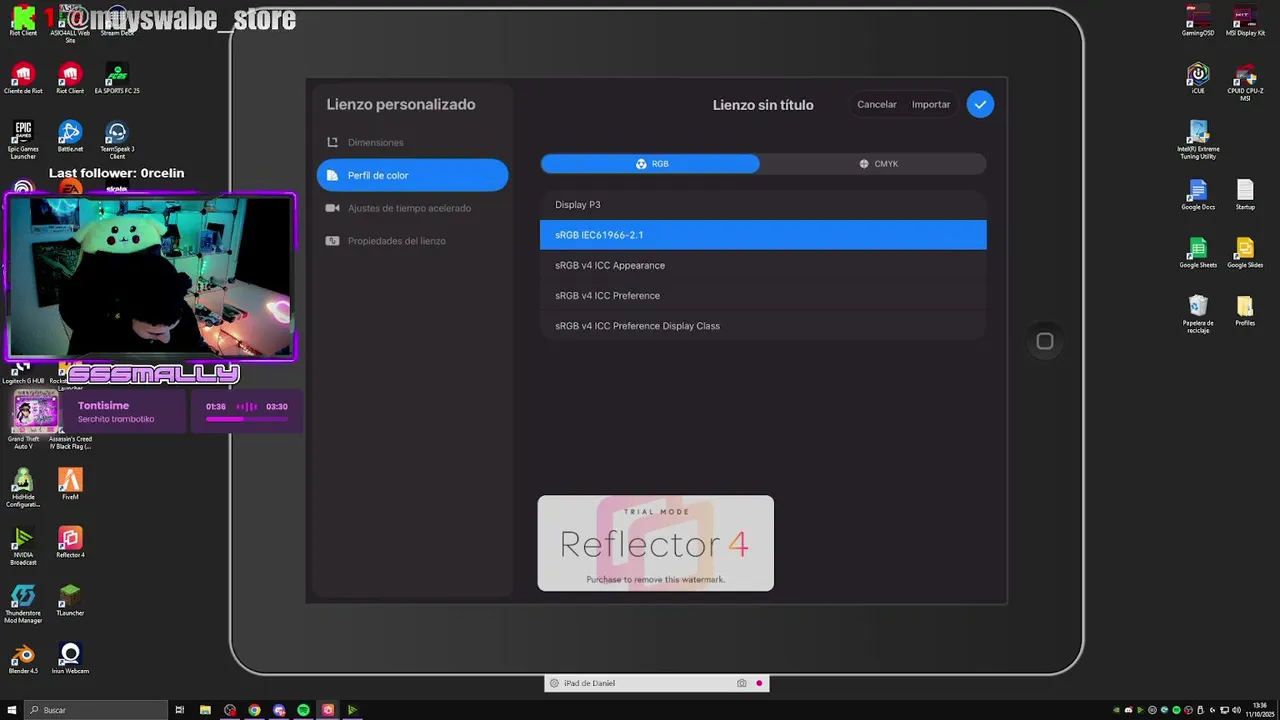Image resolution: width=1280 pixels, height=720 pixels.
Task: Open Ajustes de tiempo acelerado section
Action: (412, 208)
